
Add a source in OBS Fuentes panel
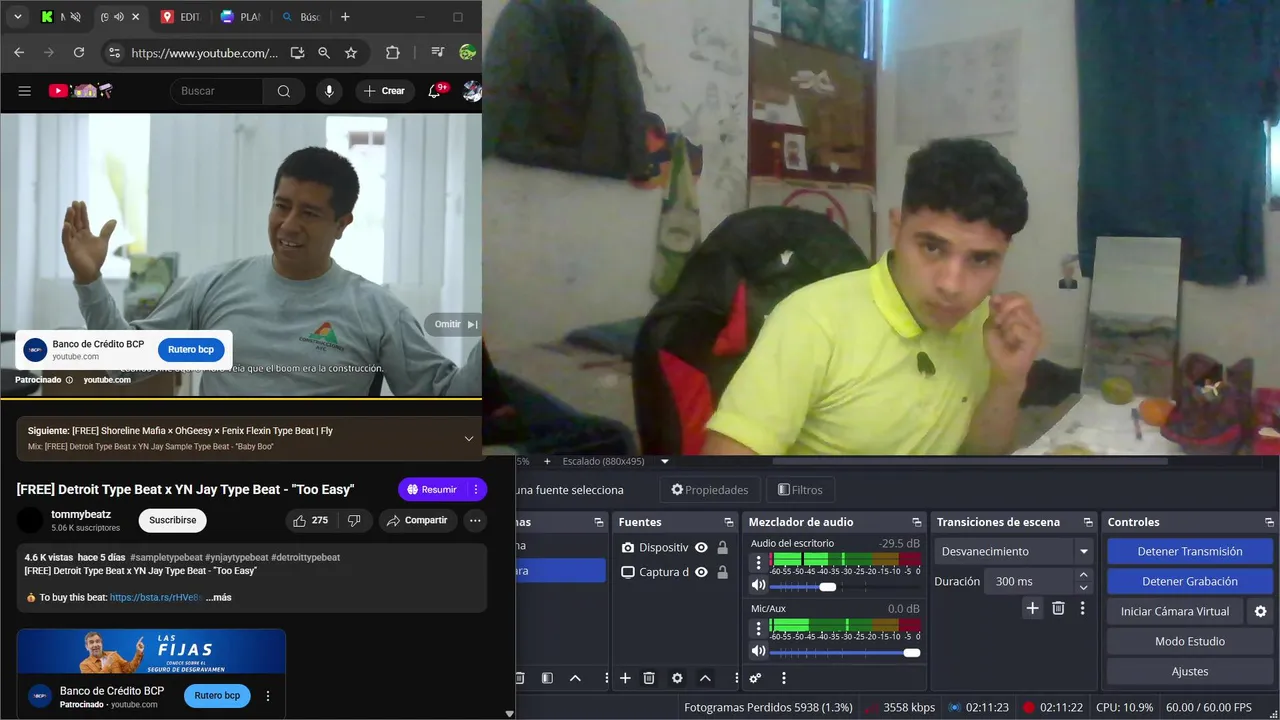pyautogui.click(x=625, y=678)
